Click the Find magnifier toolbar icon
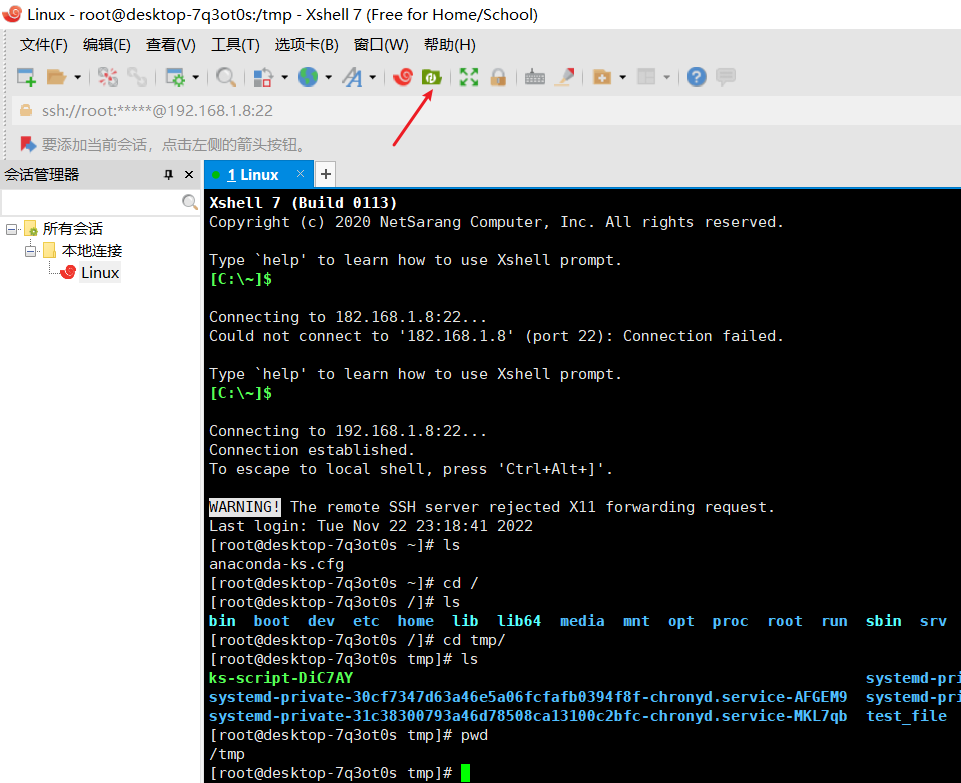Screen dimensions: 961x783 coord(226,77)
